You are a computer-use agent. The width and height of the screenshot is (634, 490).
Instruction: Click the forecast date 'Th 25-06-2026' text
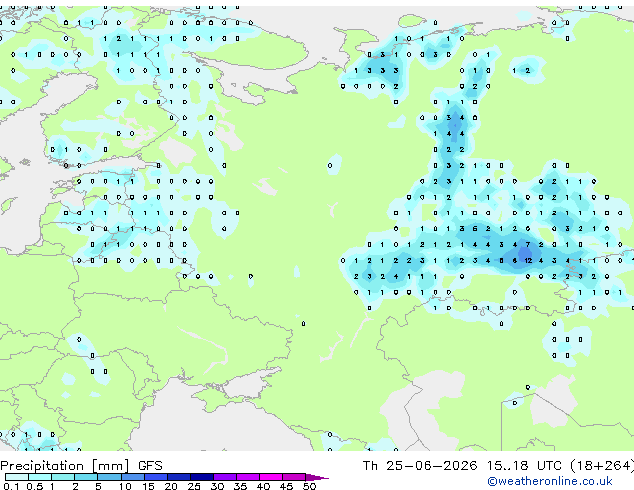420,466
